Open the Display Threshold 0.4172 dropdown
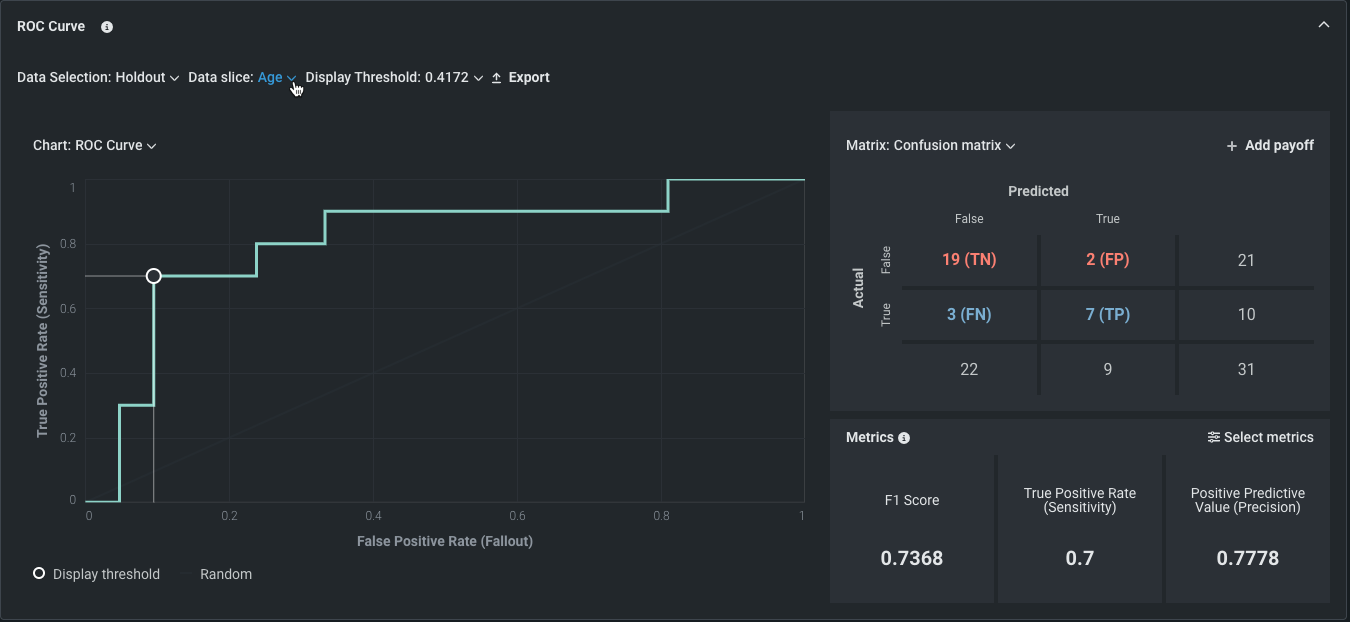Image resolution: width=1350 pixels, height=622 pixels. click(394, 77)
